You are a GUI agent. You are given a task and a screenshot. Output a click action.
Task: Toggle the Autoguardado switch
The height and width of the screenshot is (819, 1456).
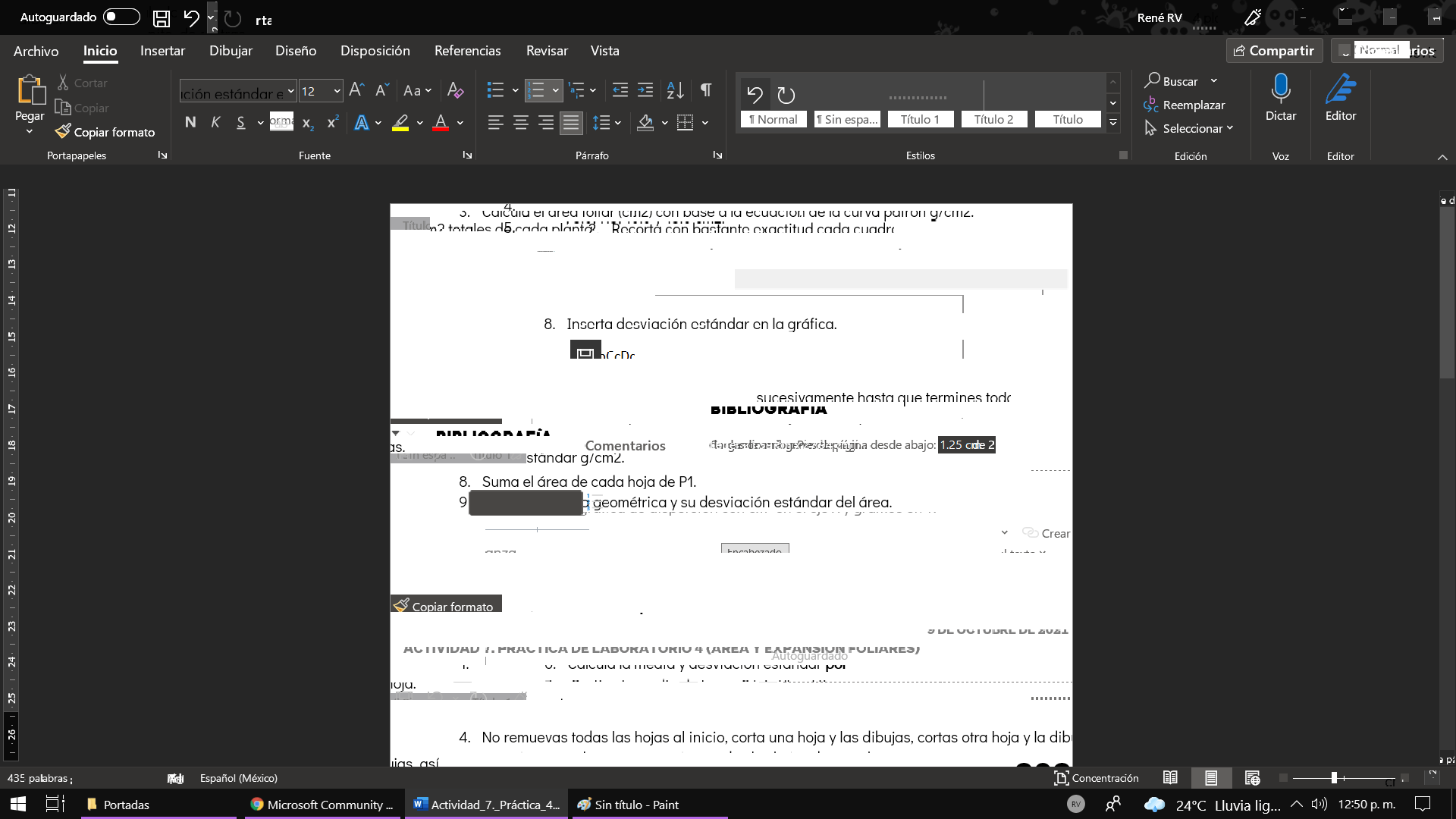click(x=121, y=17)
